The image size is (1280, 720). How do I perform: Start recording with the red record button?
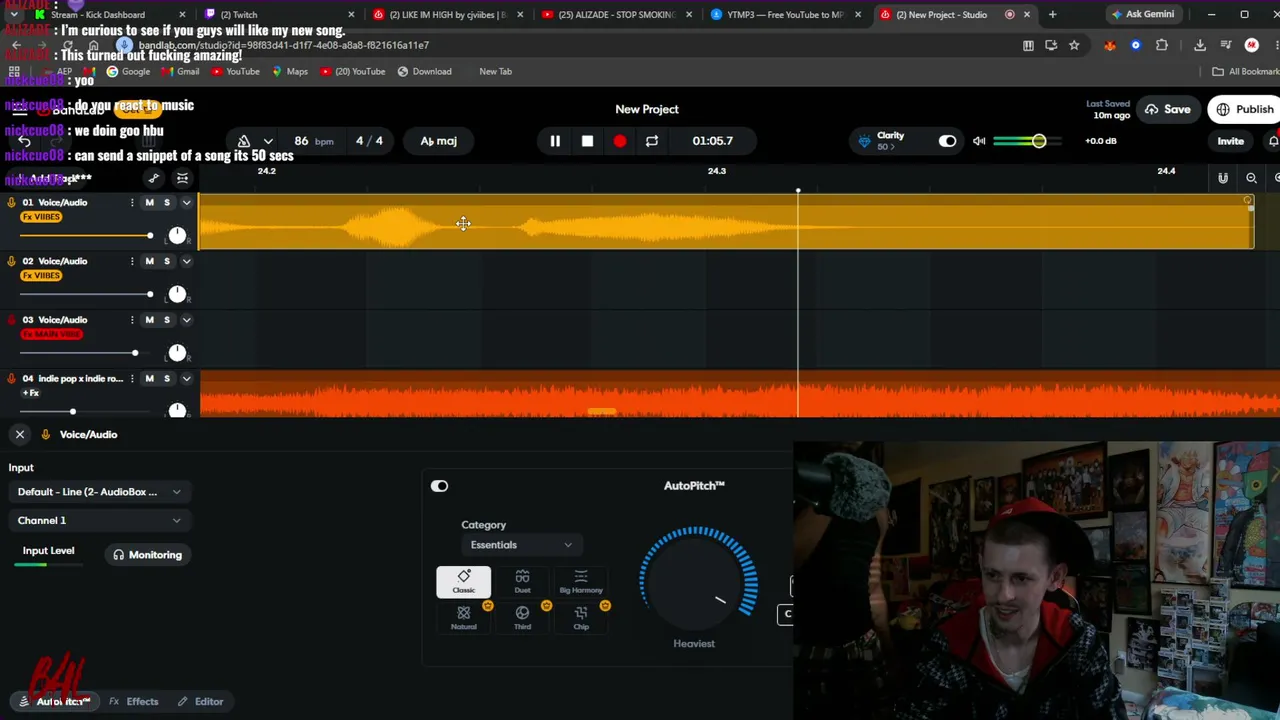pos(620,141)
